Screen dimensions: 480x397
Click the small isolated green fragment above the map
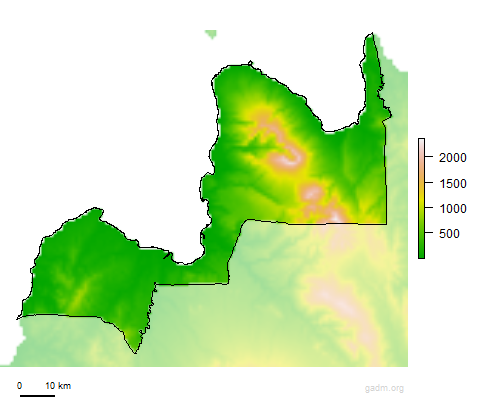[211, 34]
